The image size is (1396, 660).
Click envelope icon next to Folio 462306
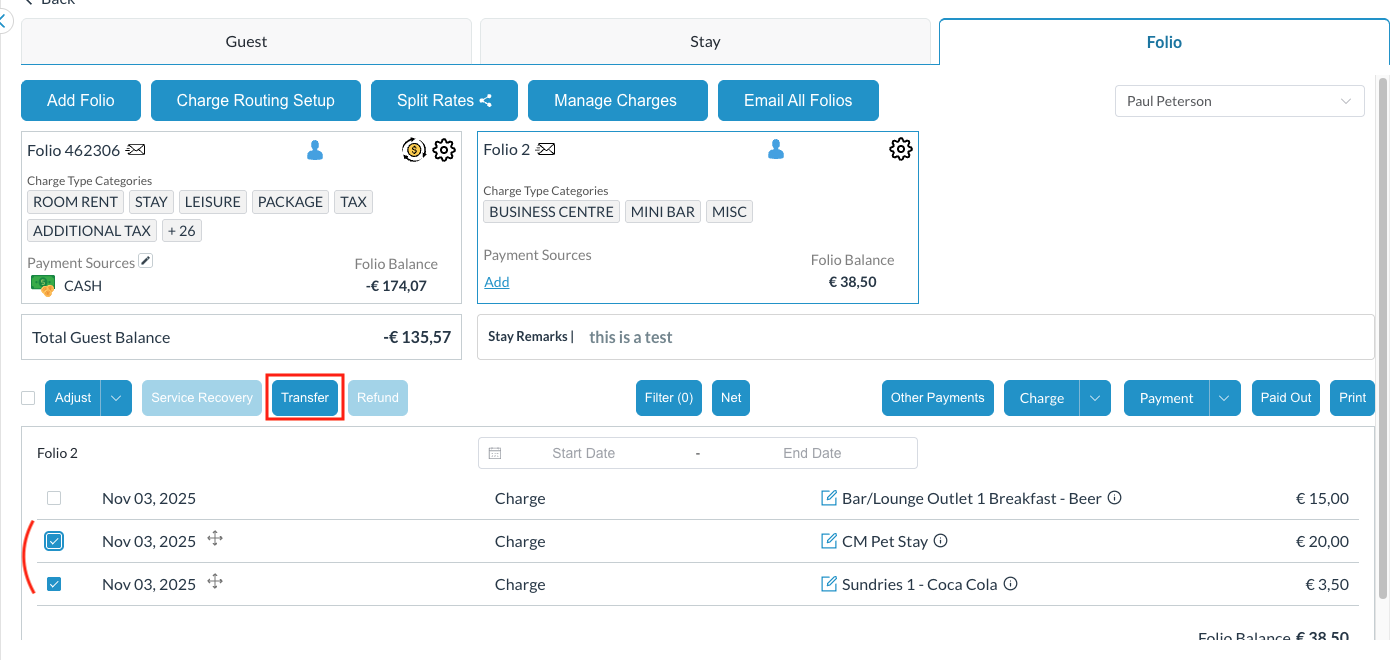136,150
